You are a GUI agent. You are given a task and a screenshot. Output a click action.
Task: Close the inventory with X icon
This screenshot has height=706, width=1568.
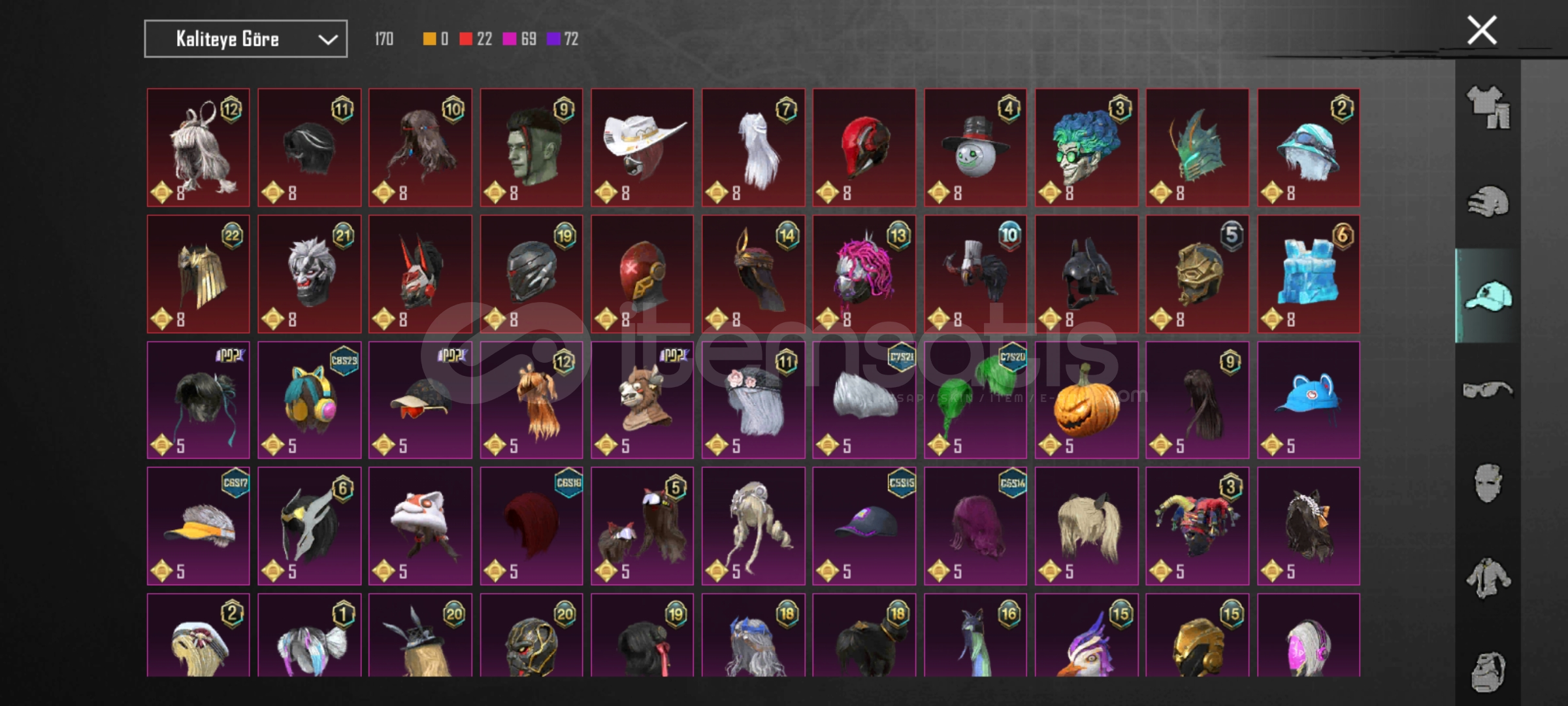(x=1482, y=30)
